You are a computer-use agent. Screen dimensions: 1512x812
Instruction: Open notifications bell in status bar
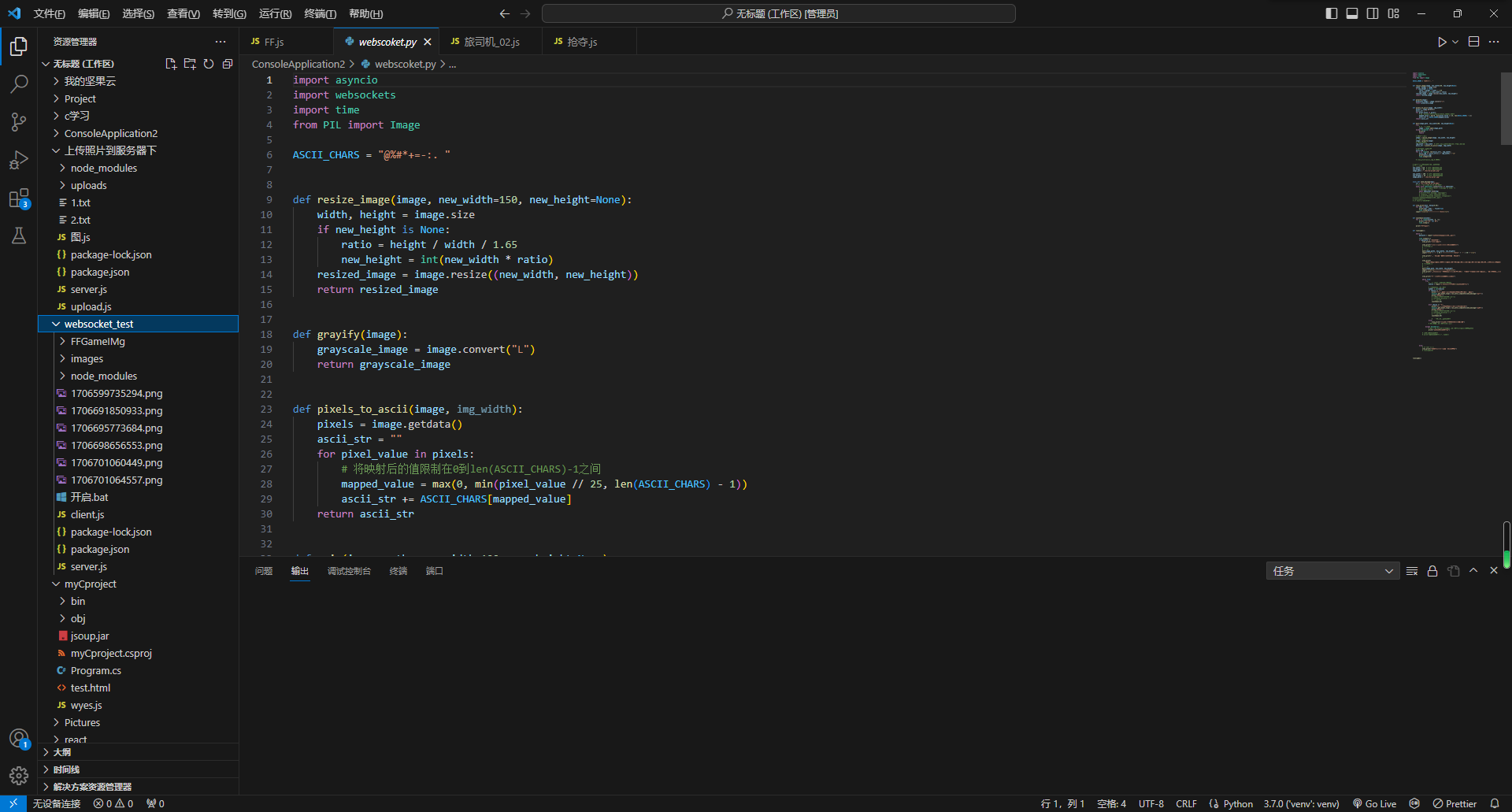click(x=1495, y=803)
